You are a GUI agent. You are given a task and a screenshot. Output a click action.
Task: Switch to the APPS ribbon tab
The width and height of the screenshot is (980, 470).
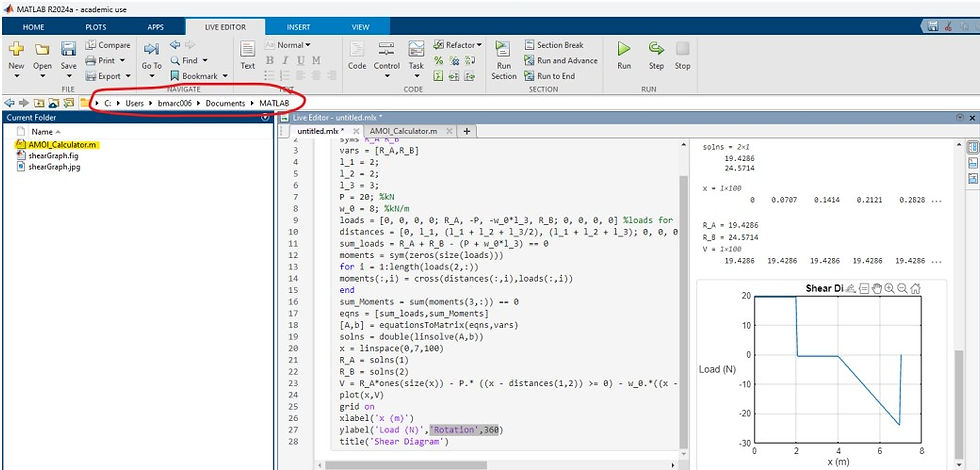156,27
